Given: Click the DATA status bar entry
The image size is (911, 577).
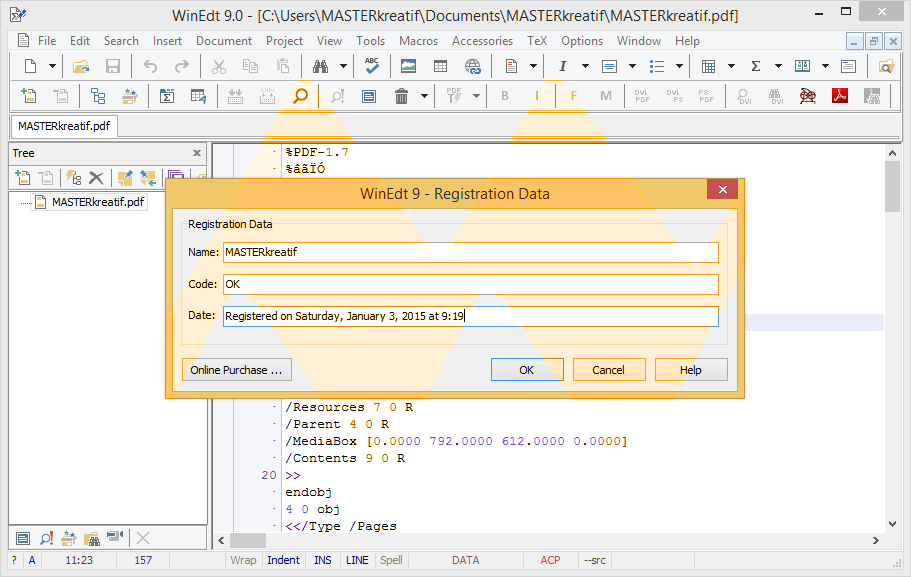Looking at the screenshot, I should [x=465, y=560].
